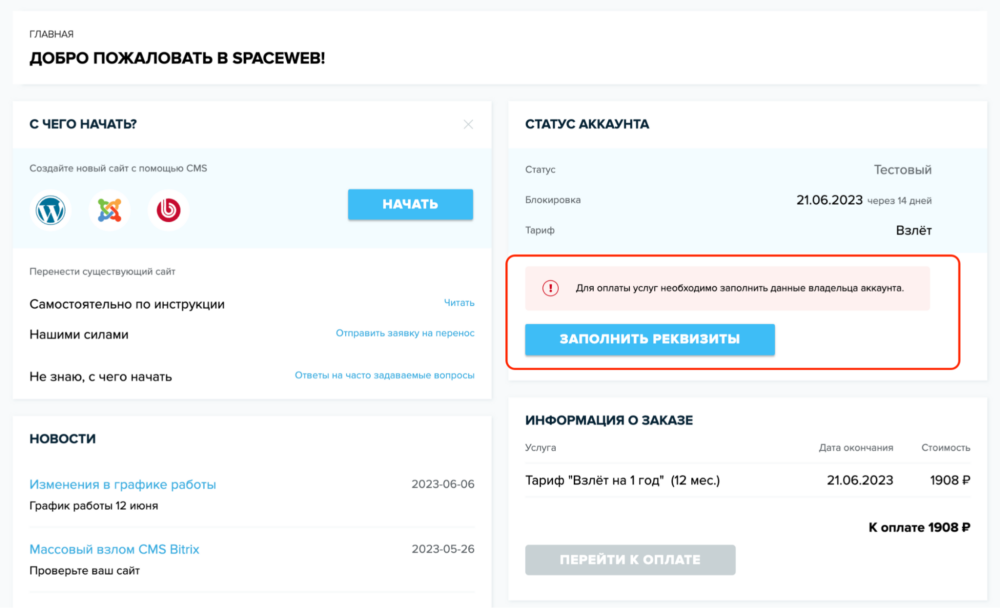Click the blocking date 21.06.2023
1000x608 pixels.
pyautogui.click(x=830, y=199)
